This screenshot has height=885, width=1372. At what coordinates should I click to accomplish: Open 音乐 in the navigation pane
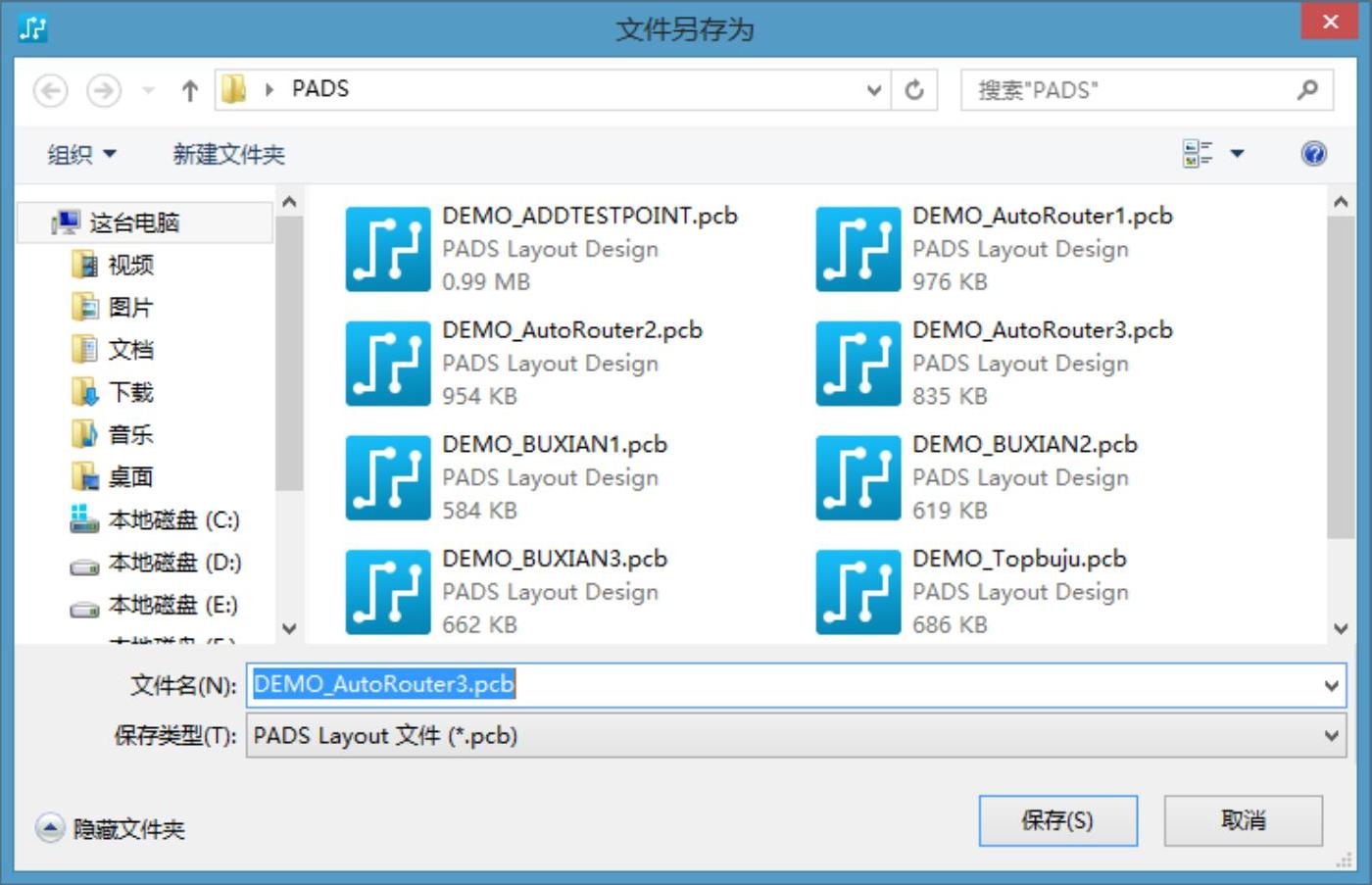coord(131,434)
